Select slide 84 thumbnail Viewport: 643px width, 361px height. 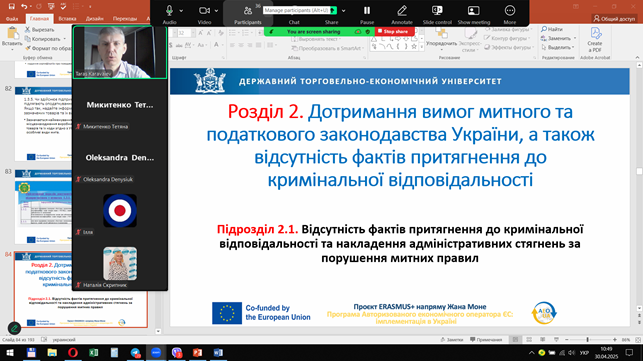81,290
